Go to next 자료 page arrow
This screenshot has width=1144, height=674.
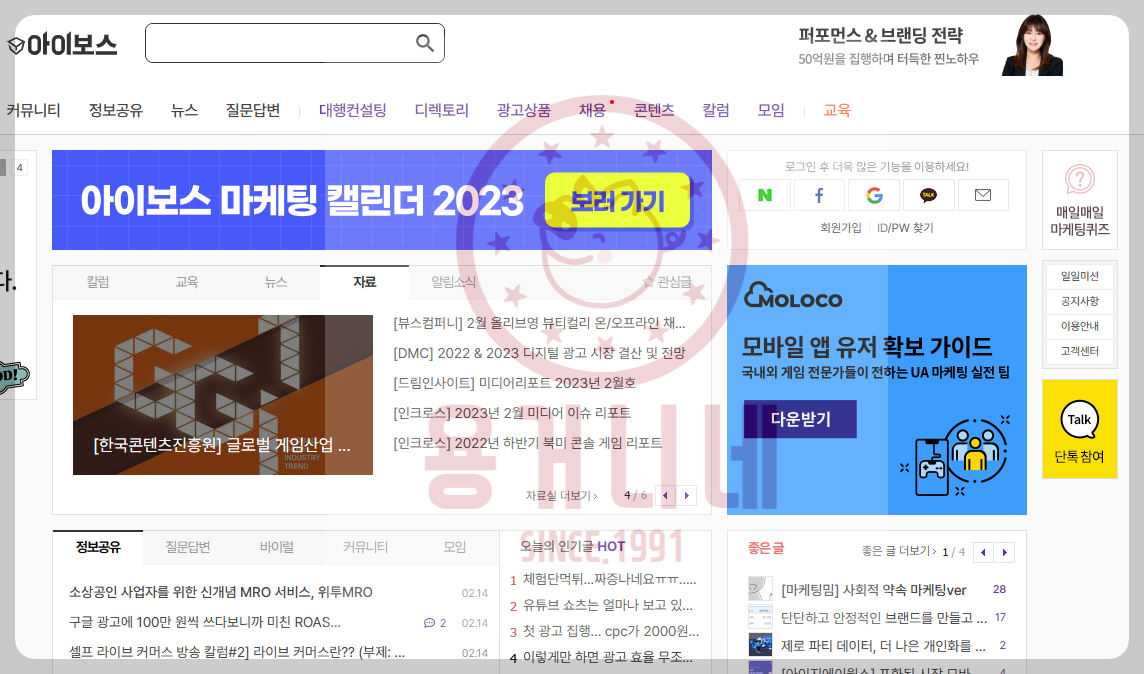pos(687,495)
